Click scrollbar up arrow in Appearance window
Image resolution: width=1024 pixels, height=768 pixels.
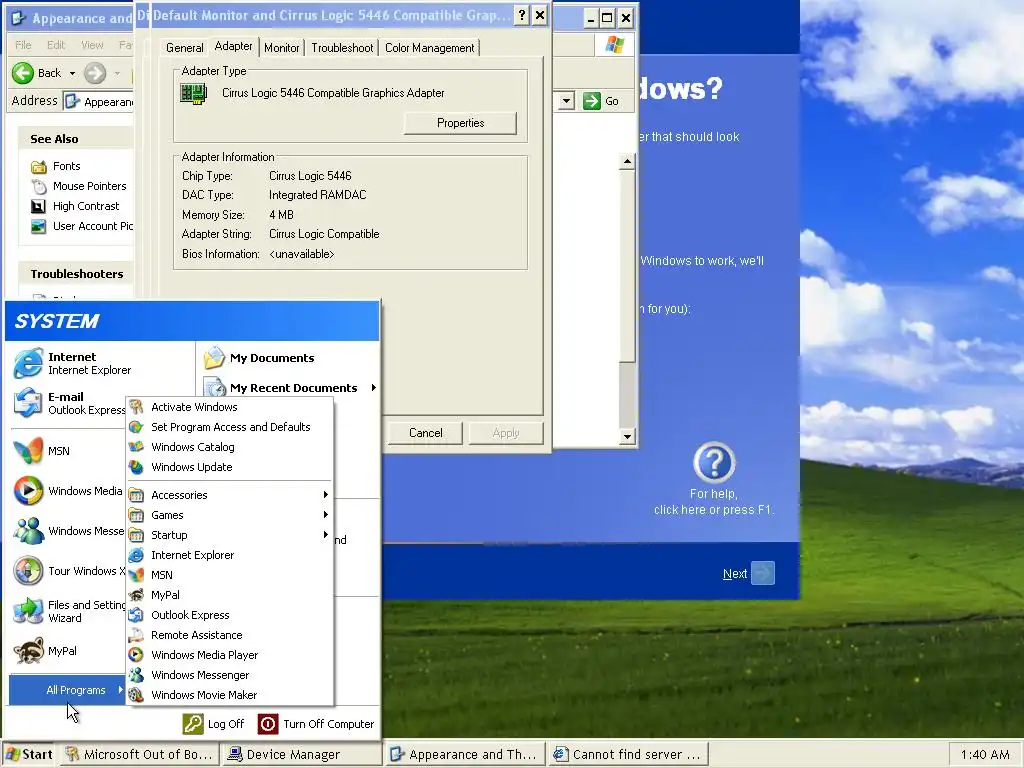click(x=627, y=161)
